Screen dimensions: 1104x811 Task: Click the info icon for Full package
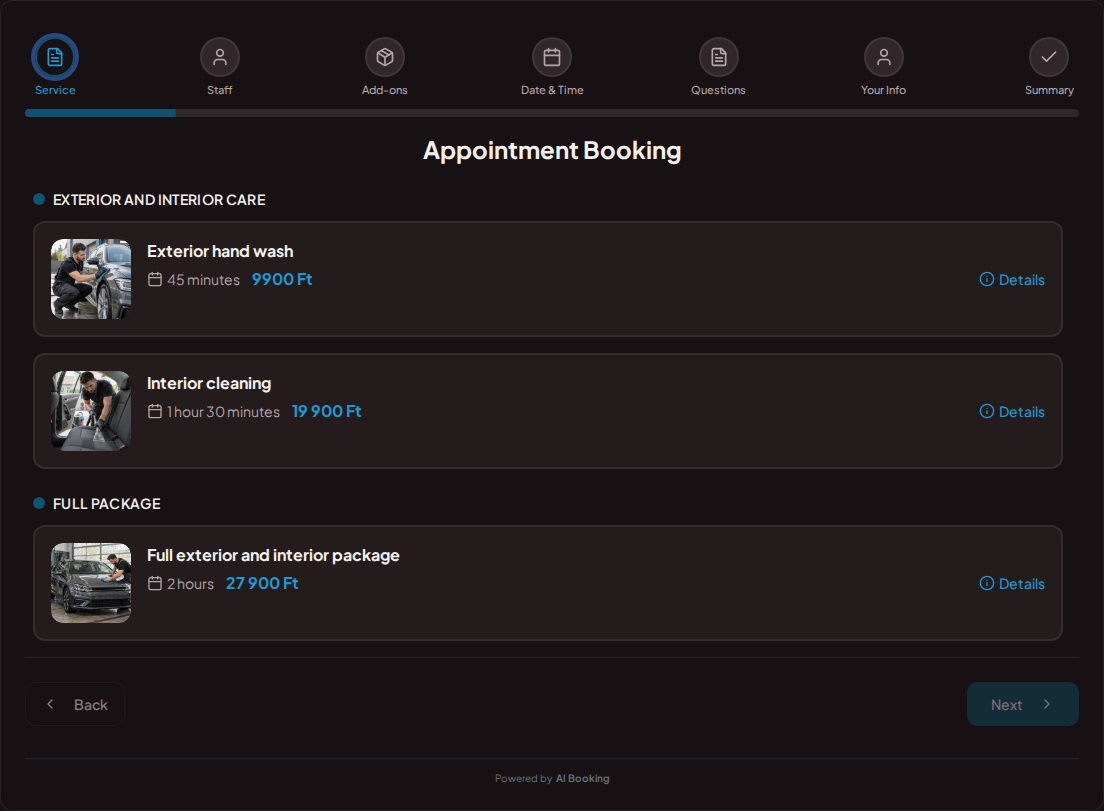pyautogui.click(x=987, y=583)
